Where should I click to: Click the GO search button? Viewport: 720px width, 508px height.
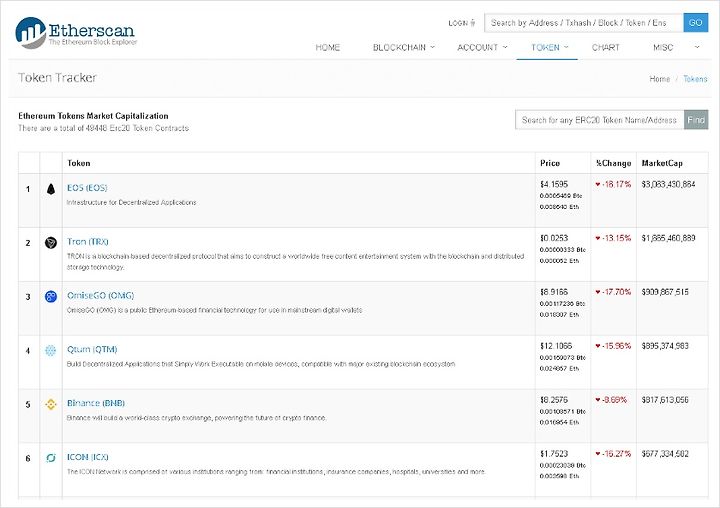(696, 23)
